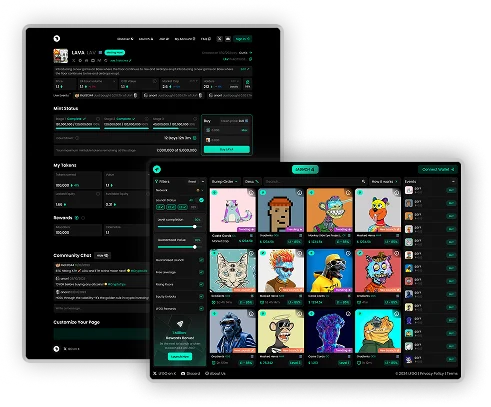Click the round green logo in front window
This screenshot has height=407, width=491.
coord(157,169)
